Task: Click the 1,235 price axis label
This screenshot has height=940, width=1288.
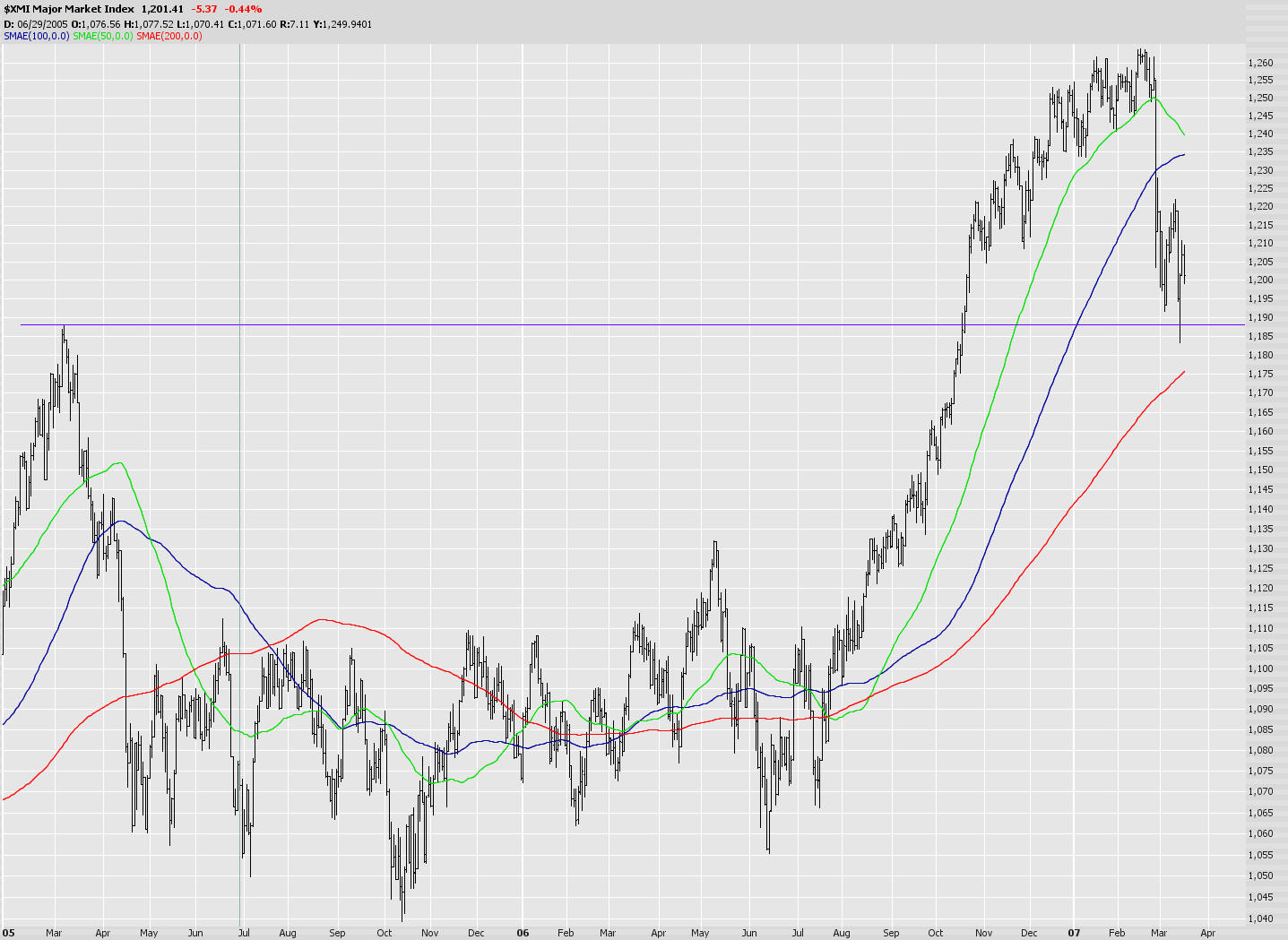Action: pyautogui.click(x=1260, y=151)
